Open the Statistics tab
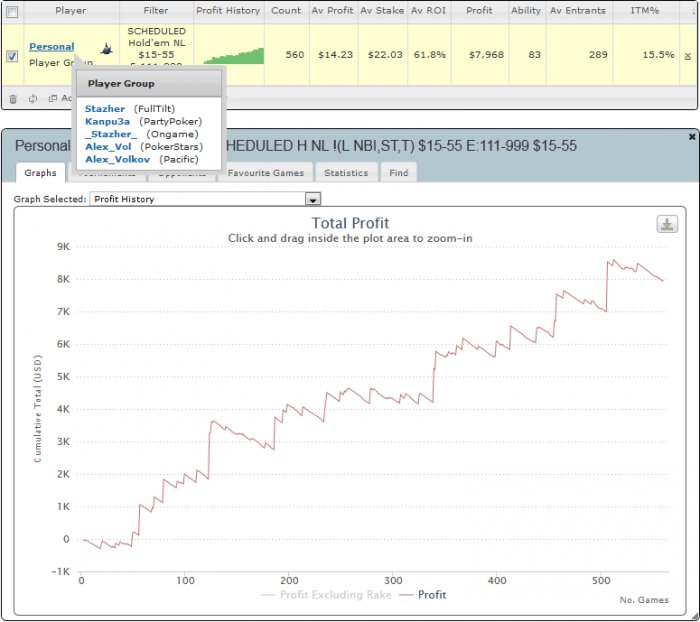 pyautogui.click(x=346, y=172)
